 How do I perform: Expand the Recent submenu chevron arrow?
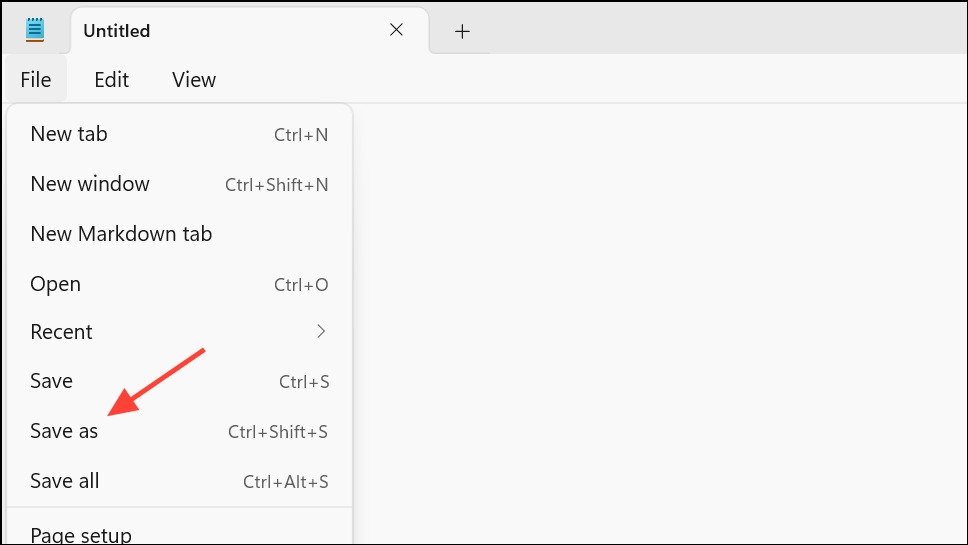321,331
